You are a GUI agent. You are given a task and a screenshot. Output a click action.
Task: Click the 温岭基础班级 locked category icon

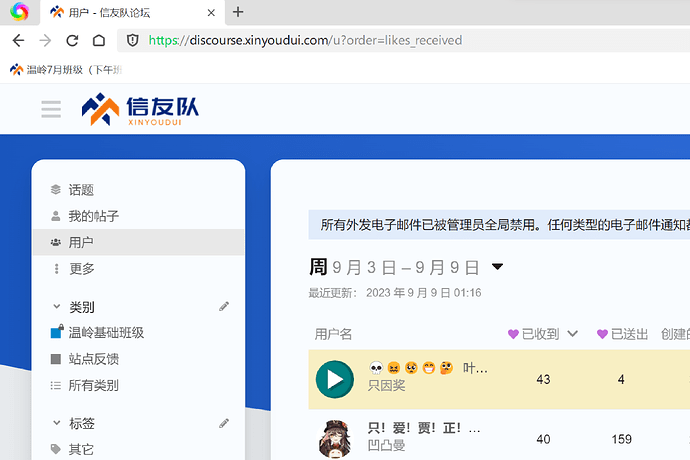click(x=57, y=332)
